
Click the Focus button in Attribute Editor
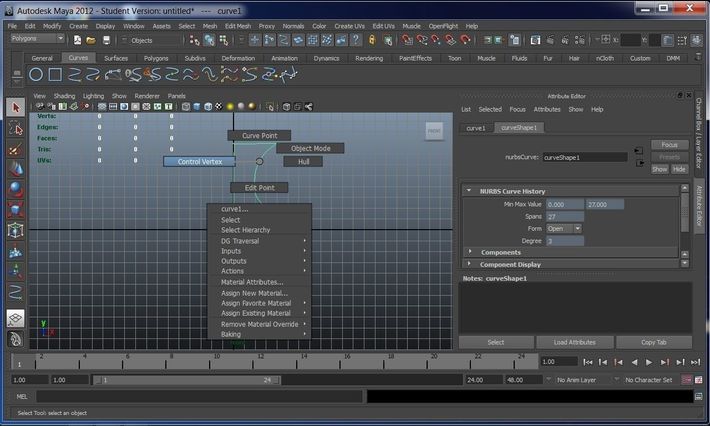[670, 145]
